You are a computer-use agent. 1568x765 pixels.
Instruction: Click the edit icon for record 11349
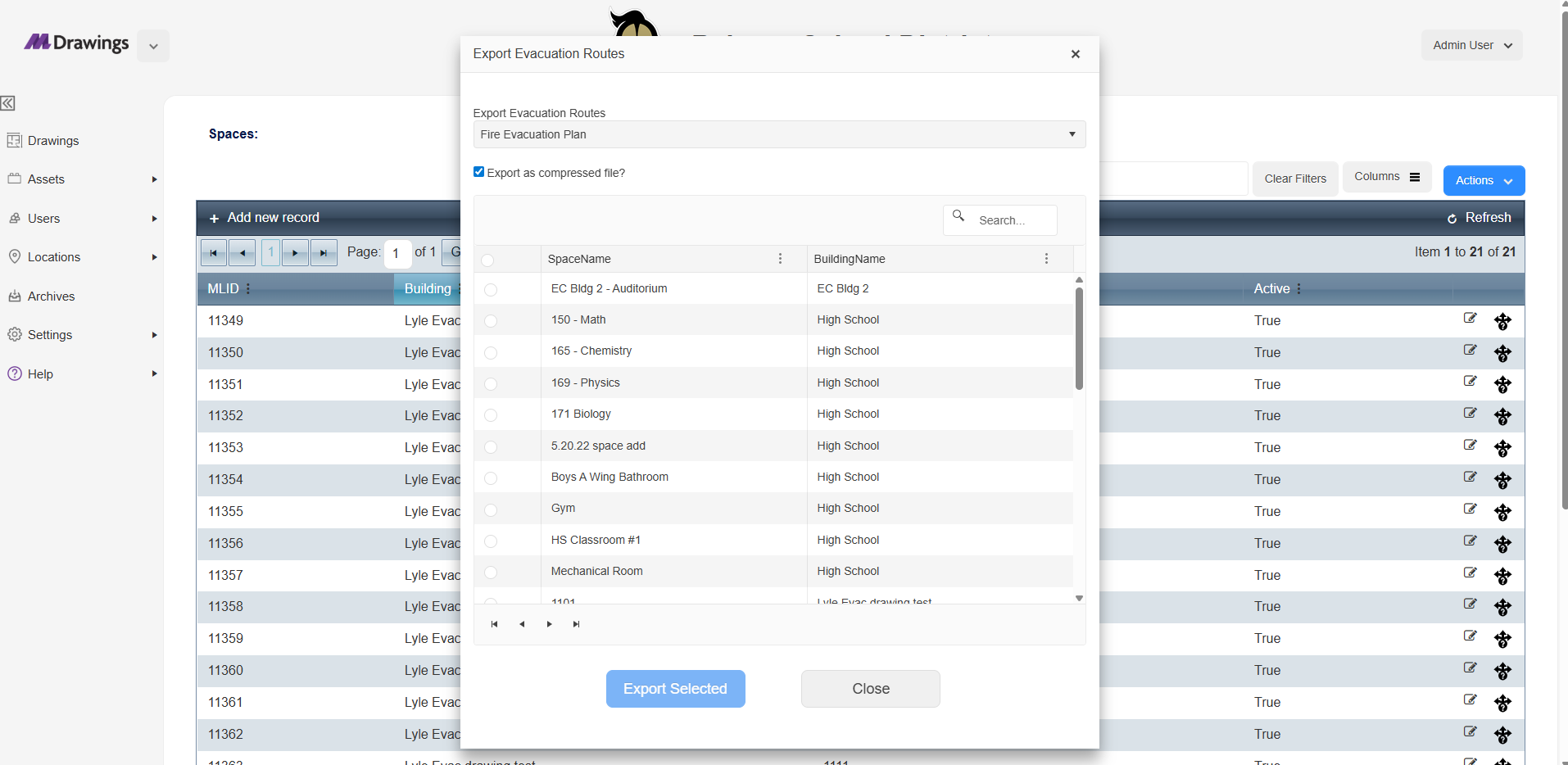[1470, 319]
